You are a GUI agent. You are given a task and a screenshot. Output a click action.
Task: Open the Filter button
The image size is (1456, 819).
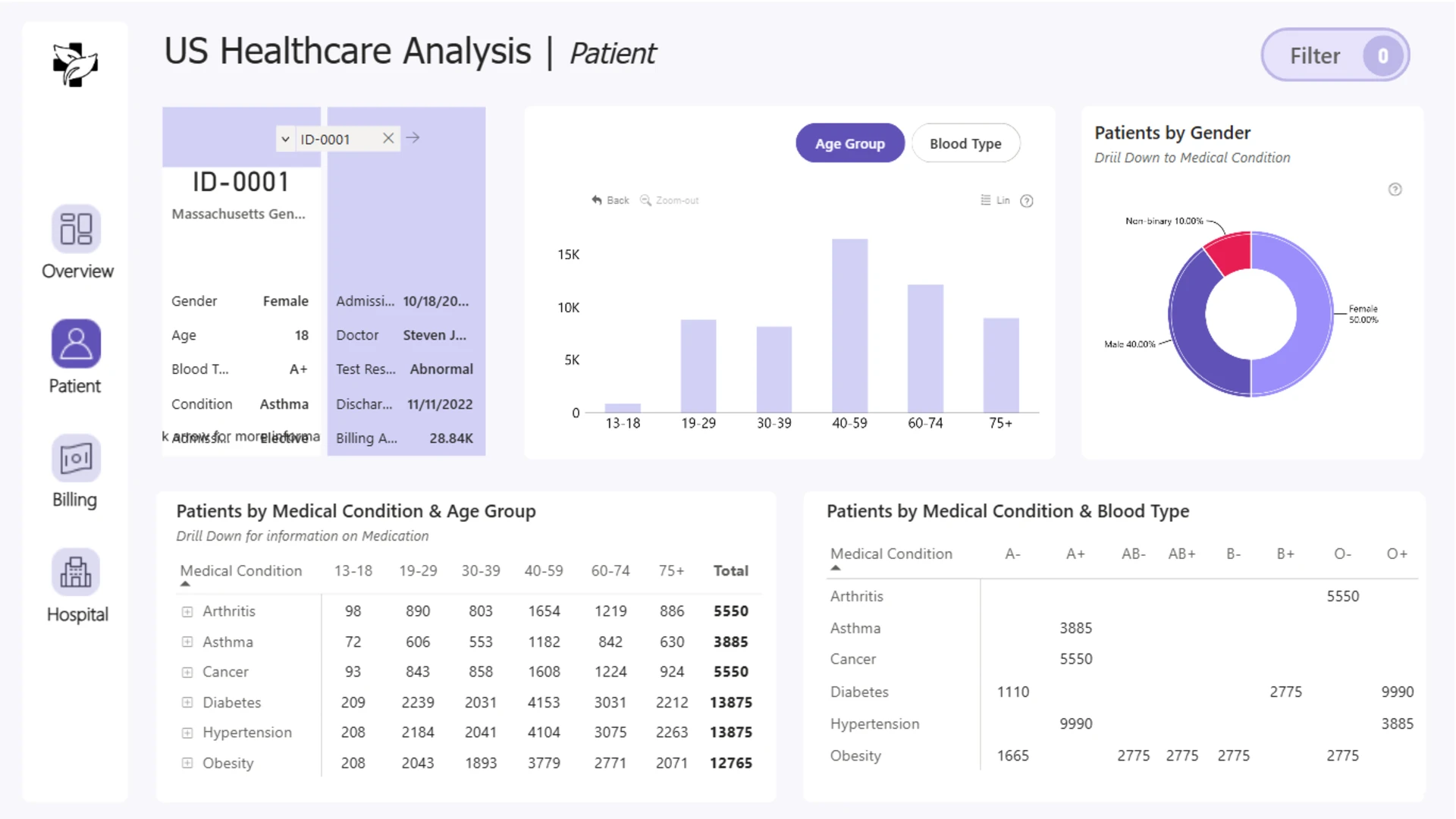point(1335,55)
